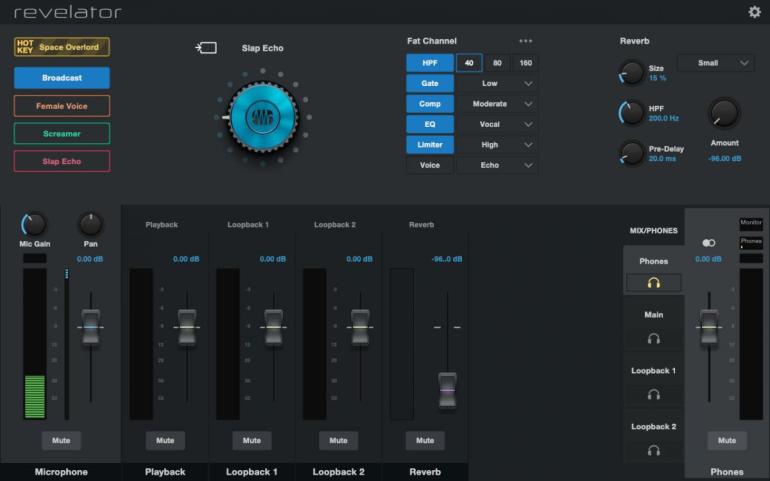This screenshot has height=481, width=770.
Task: Click the Reverb Size knob
Action: 632,72
